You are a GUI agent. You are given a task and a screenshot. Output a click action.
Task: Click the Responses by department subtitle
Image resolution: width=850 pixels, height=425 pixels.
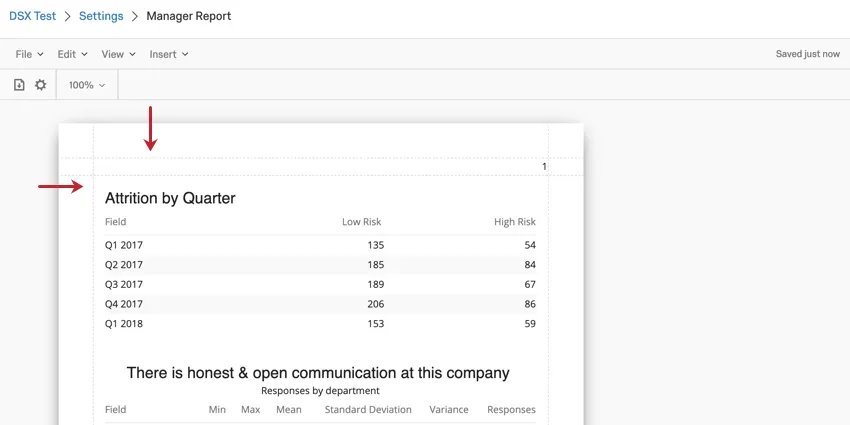pyautogui.click(x=320, y=391)
